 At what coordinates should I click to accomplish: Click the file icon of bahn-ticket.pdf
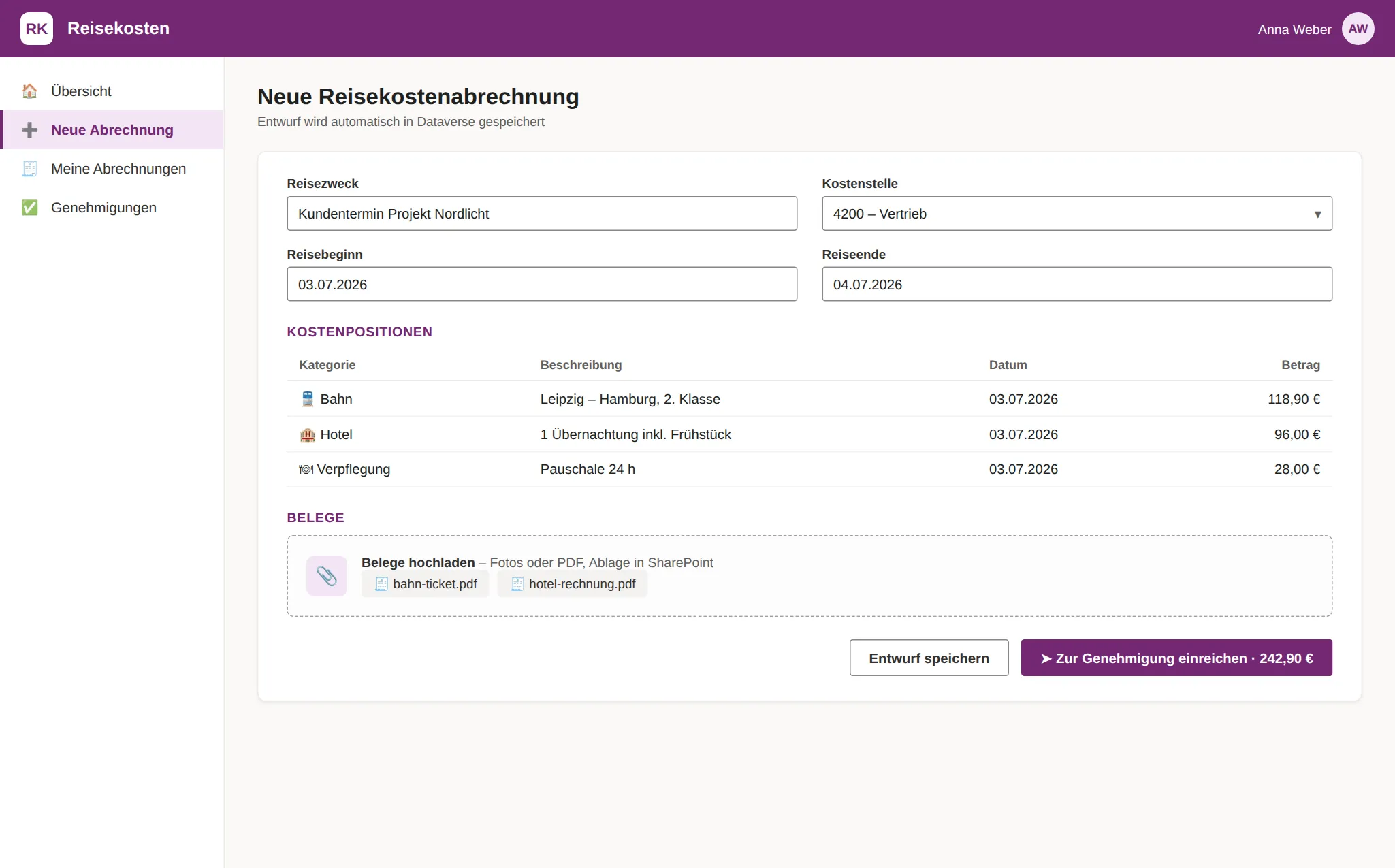(381, 584)
